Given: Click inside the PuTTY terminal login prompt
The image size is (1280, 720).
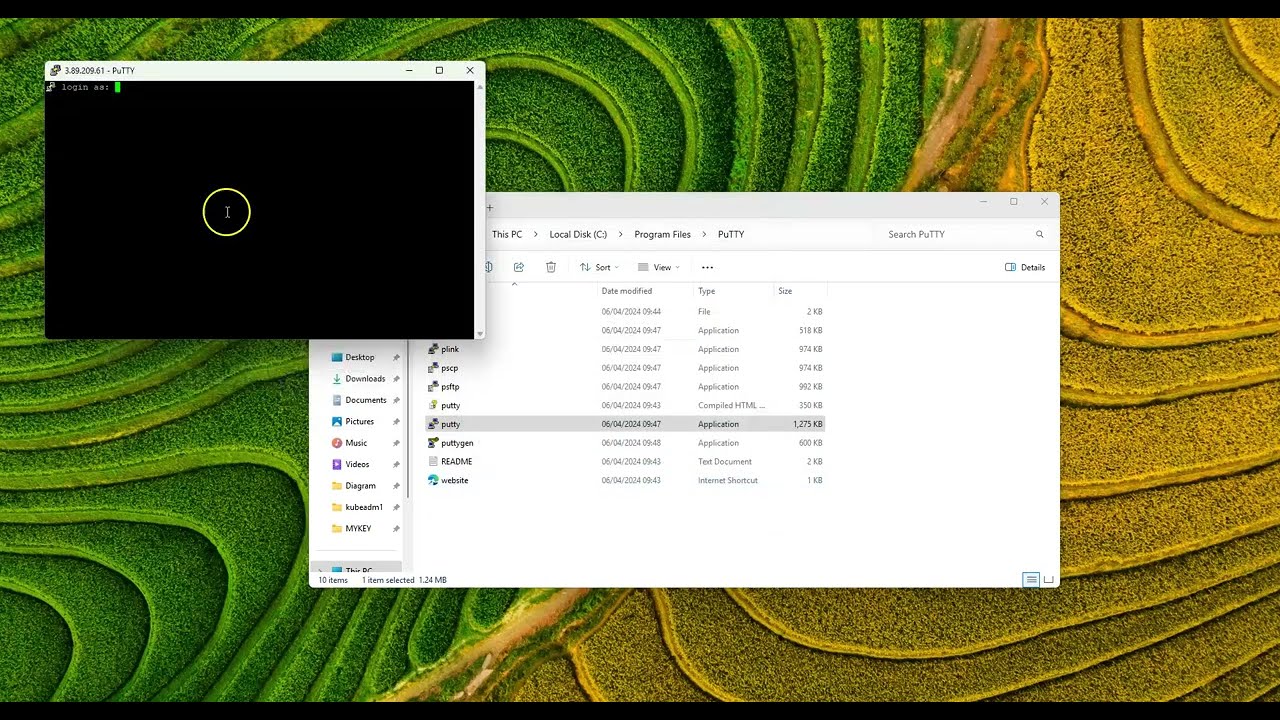Looking at the screenshot, I should [x=117, y=87].
